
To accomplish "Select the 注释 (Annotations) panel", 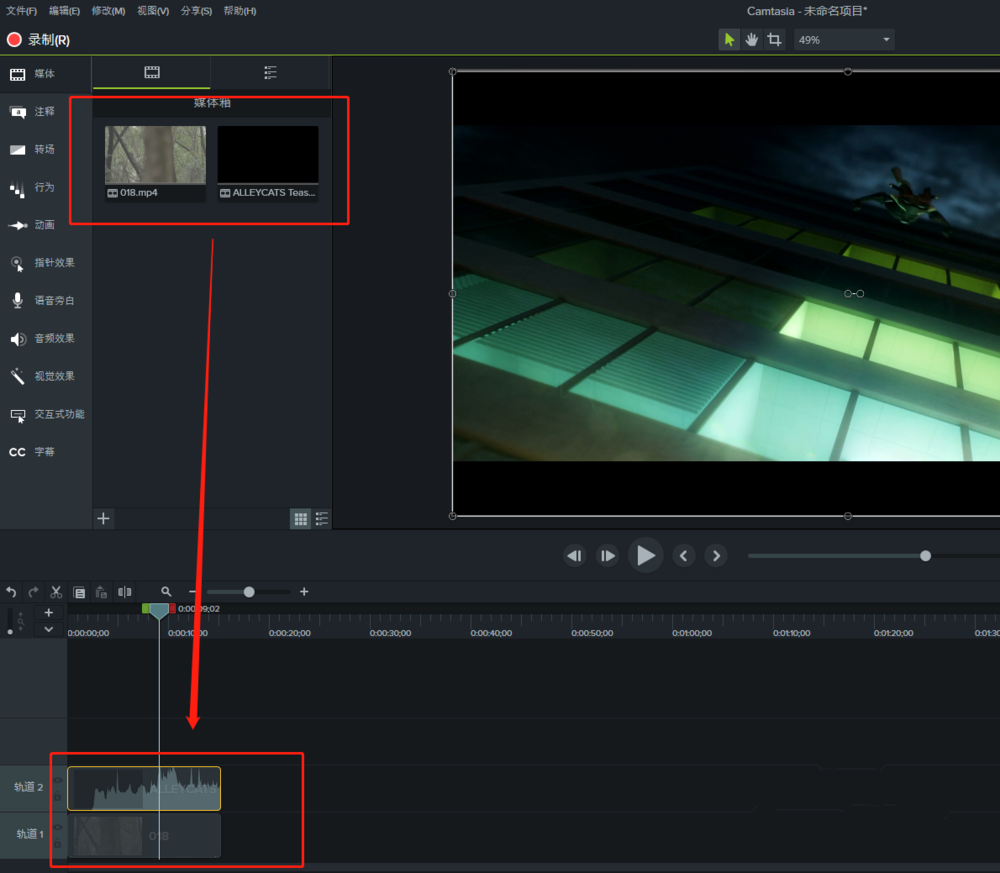I will [45, 111].
